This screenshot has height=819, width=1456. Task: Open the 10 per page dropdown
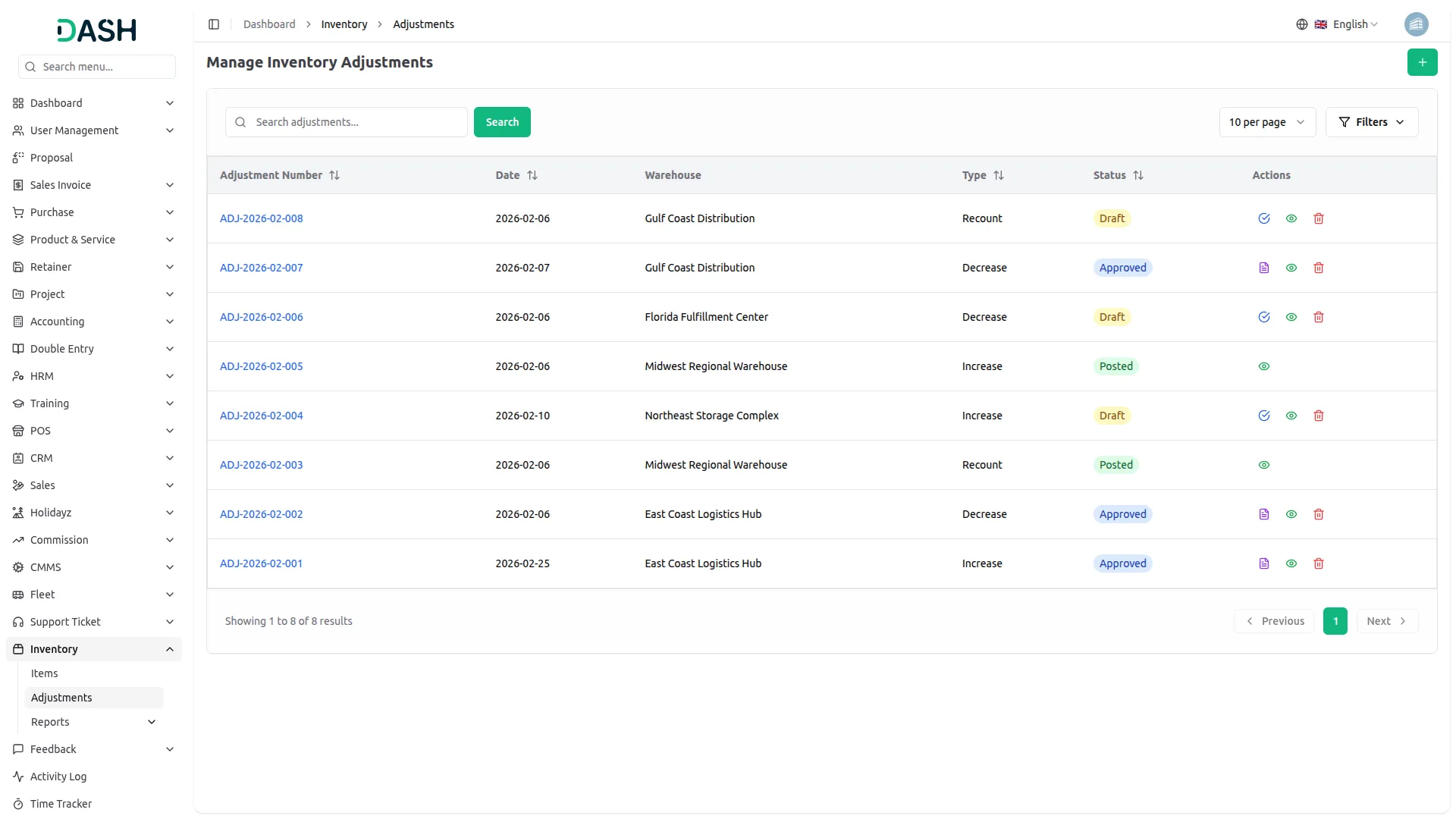(1266, 122)
